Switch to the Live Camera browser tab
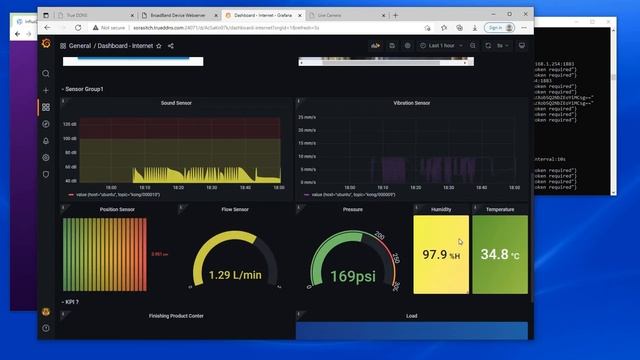The width and height of the screenshot is (640, 360). pyautogui.click(x=347, y=15)
